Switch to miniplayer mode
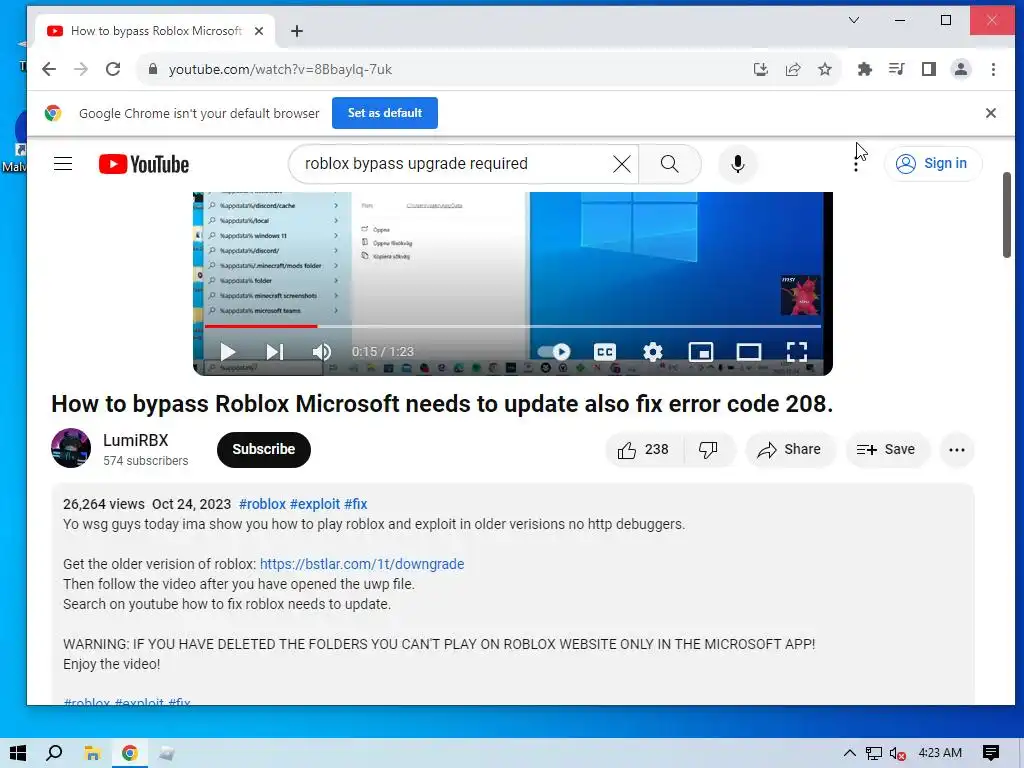This screenshot has height=768, width=1024. pos(700,351)
